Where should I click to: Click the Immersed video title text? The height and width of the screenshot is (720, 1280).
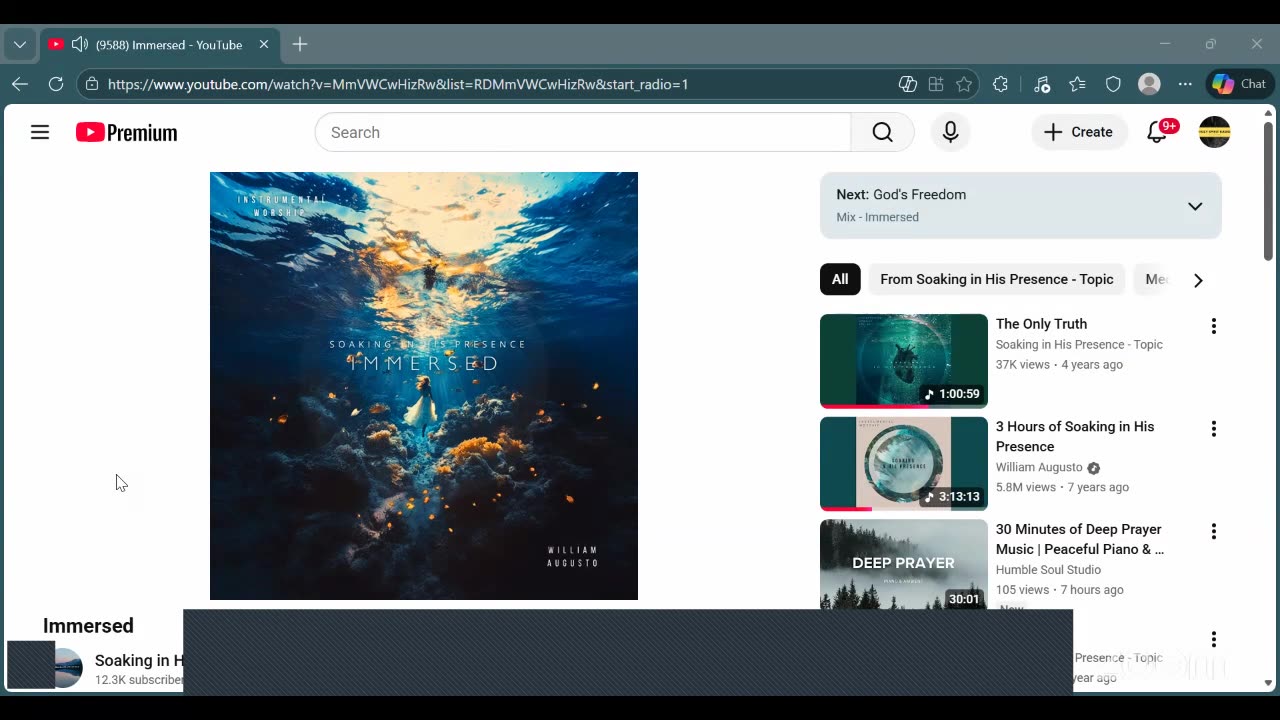88,626
